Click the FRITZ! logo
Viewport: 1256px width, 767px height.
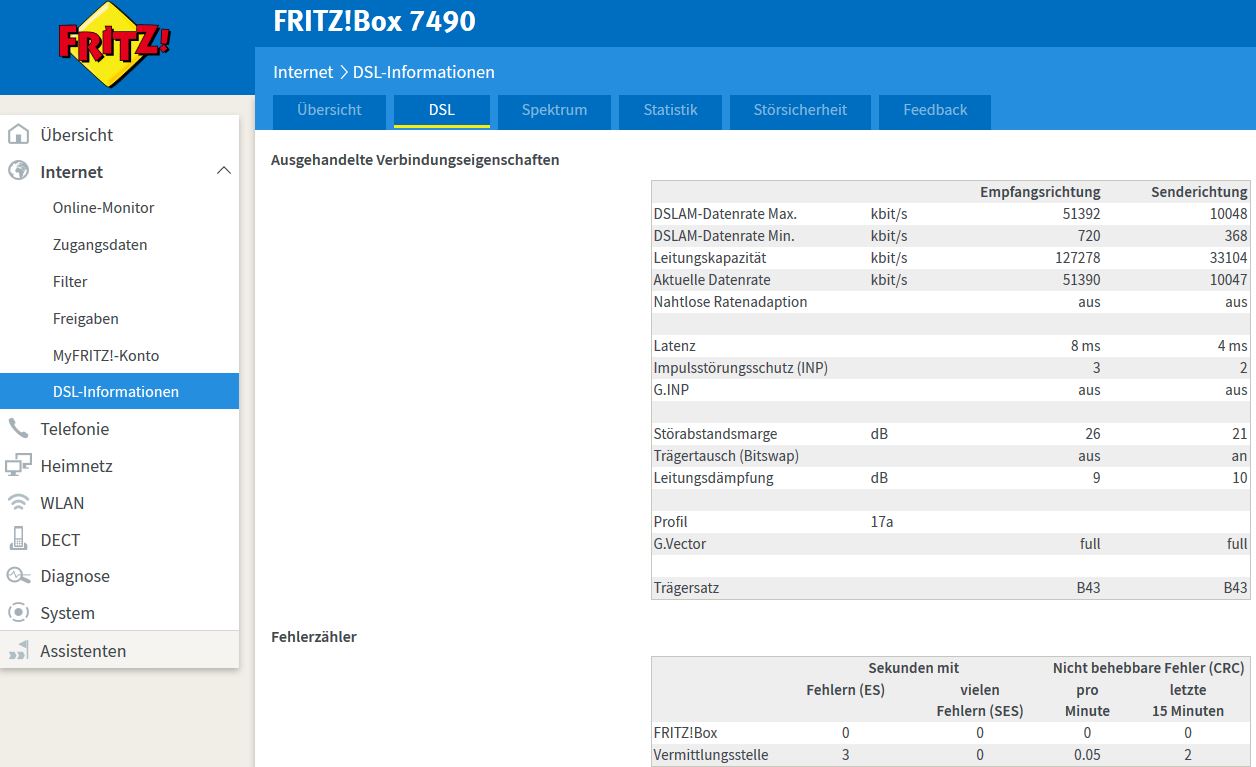click(x=114, y=44)
